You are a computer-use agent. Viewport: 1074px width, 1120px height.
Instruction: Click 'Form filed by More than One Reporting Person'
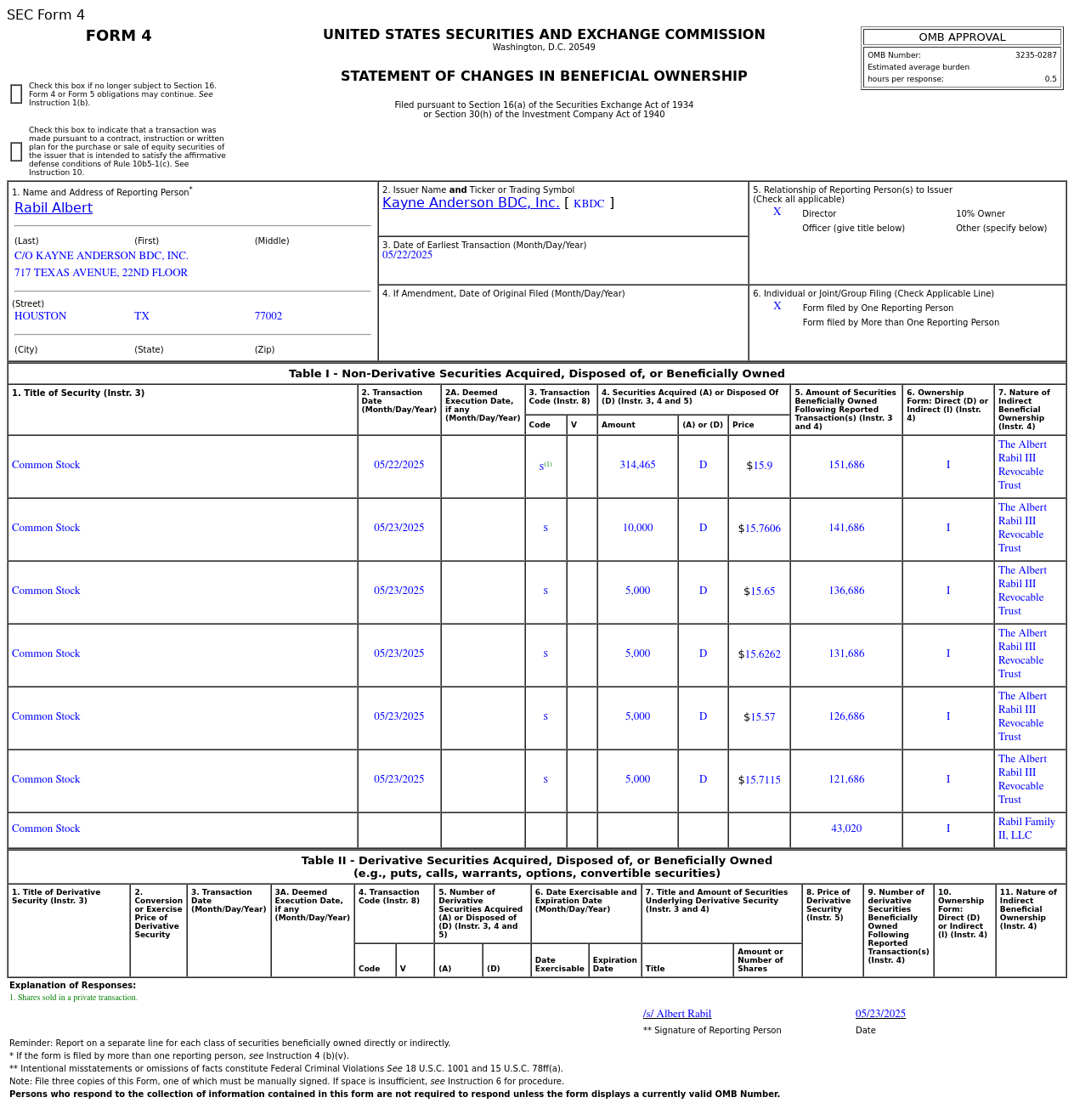point(901,323)
